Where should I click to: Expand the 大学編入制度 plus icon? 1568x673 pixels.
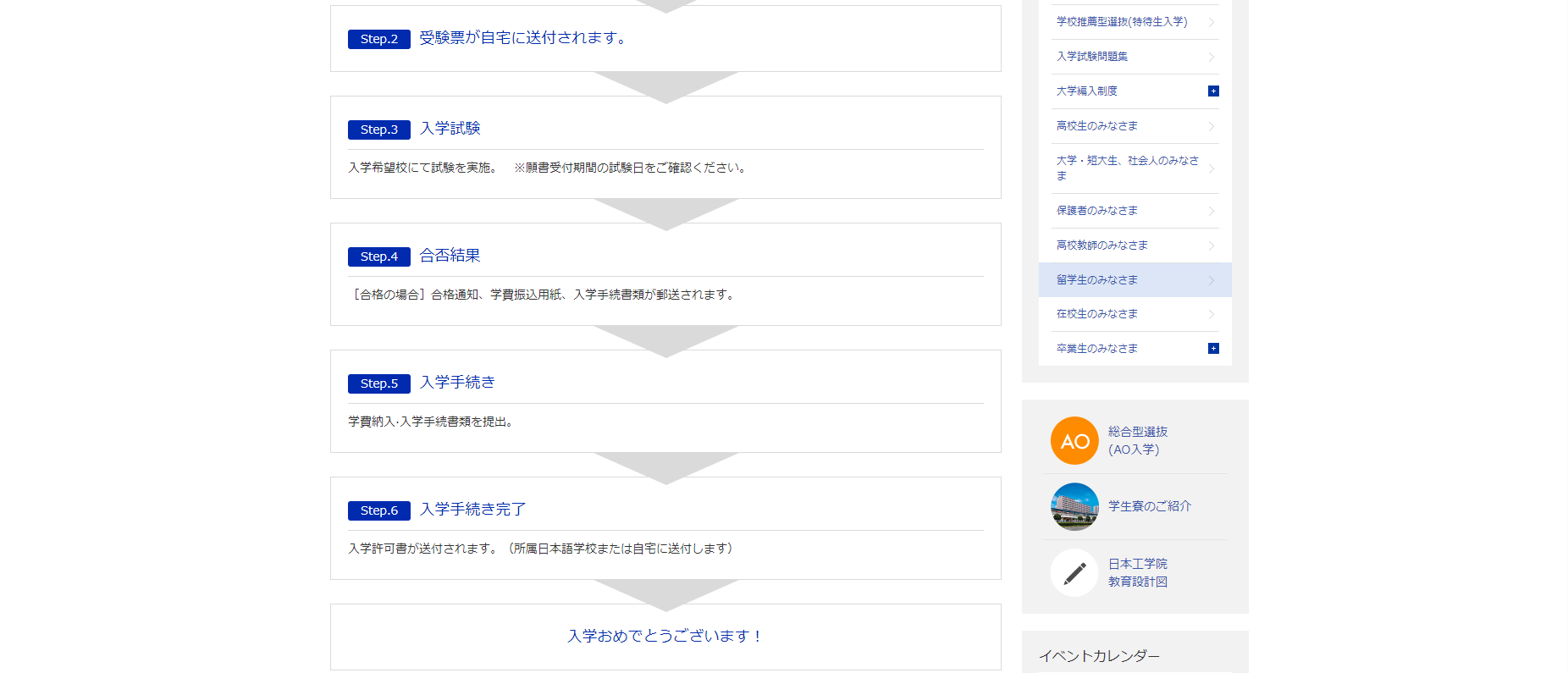point(1213,91)
